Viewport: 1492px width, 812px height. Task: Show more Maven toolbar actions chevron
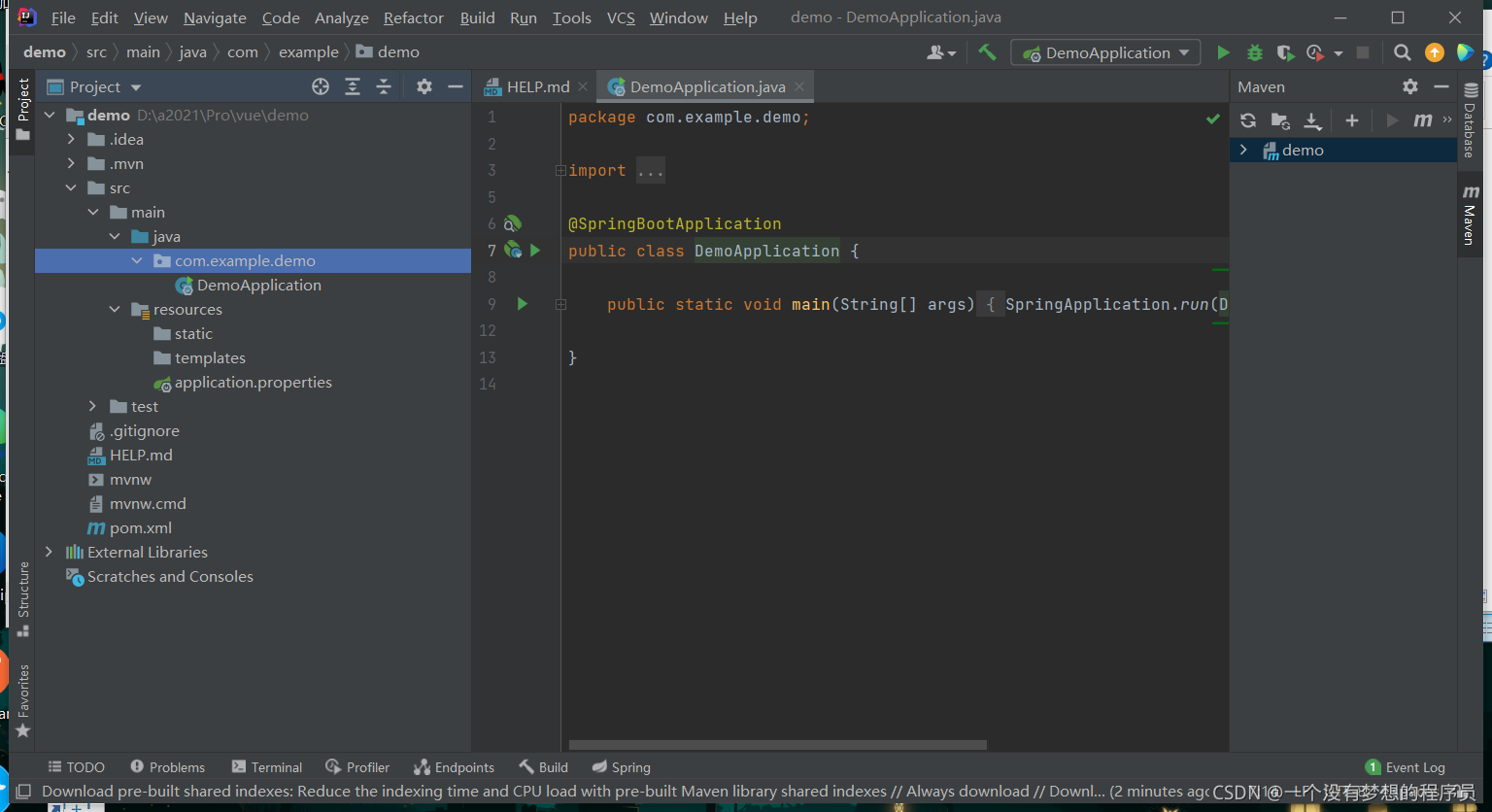(1447, 120)
